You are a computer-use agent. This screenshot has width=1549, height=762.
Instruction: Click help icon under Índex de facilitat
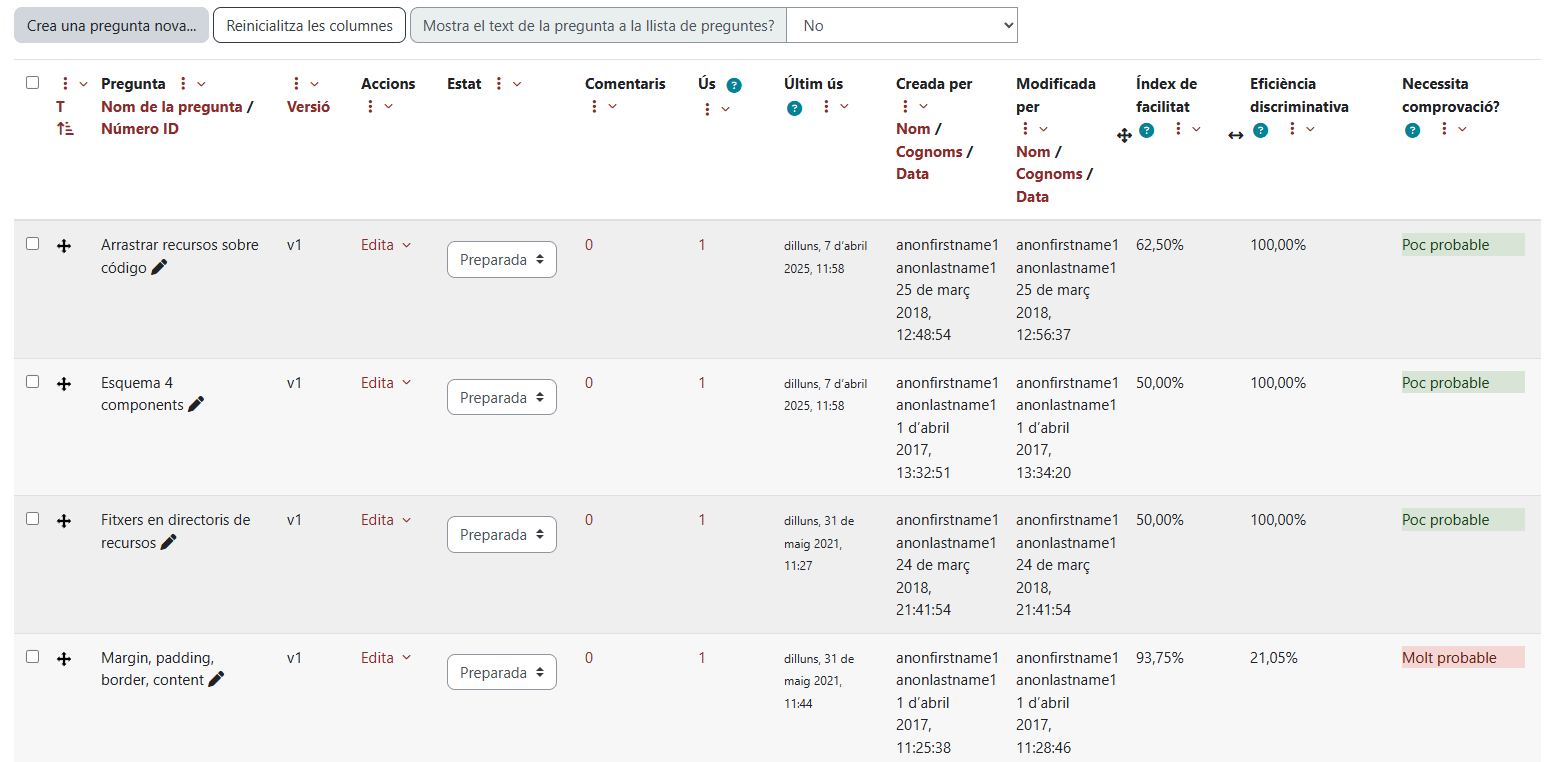point(1147,130)
